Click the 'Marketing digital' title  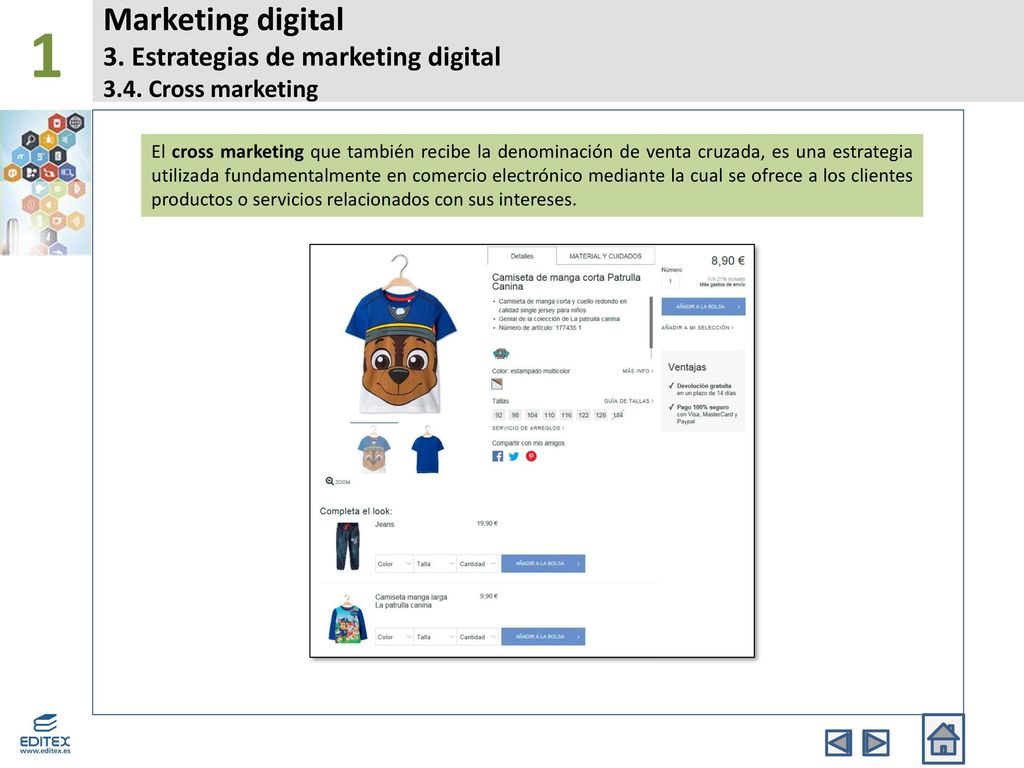coord(223,20)
